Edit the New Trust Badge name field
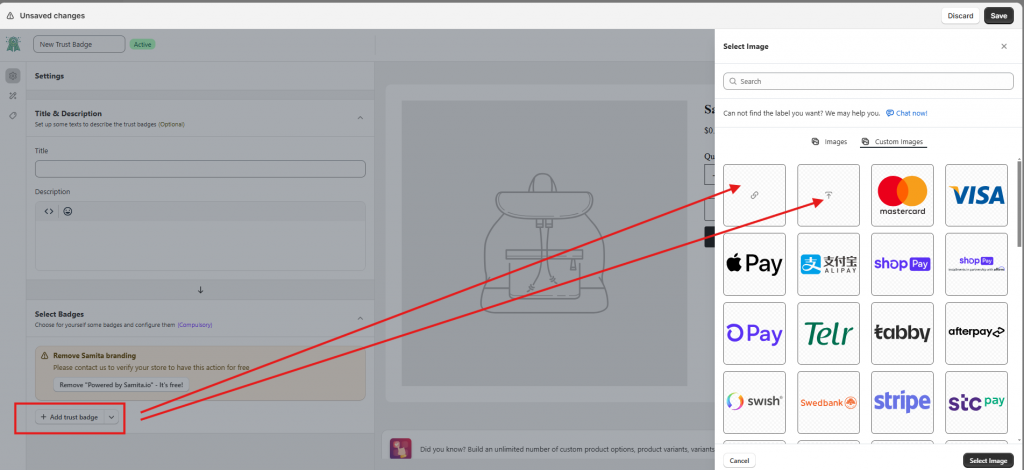 (x=79, y=44)
